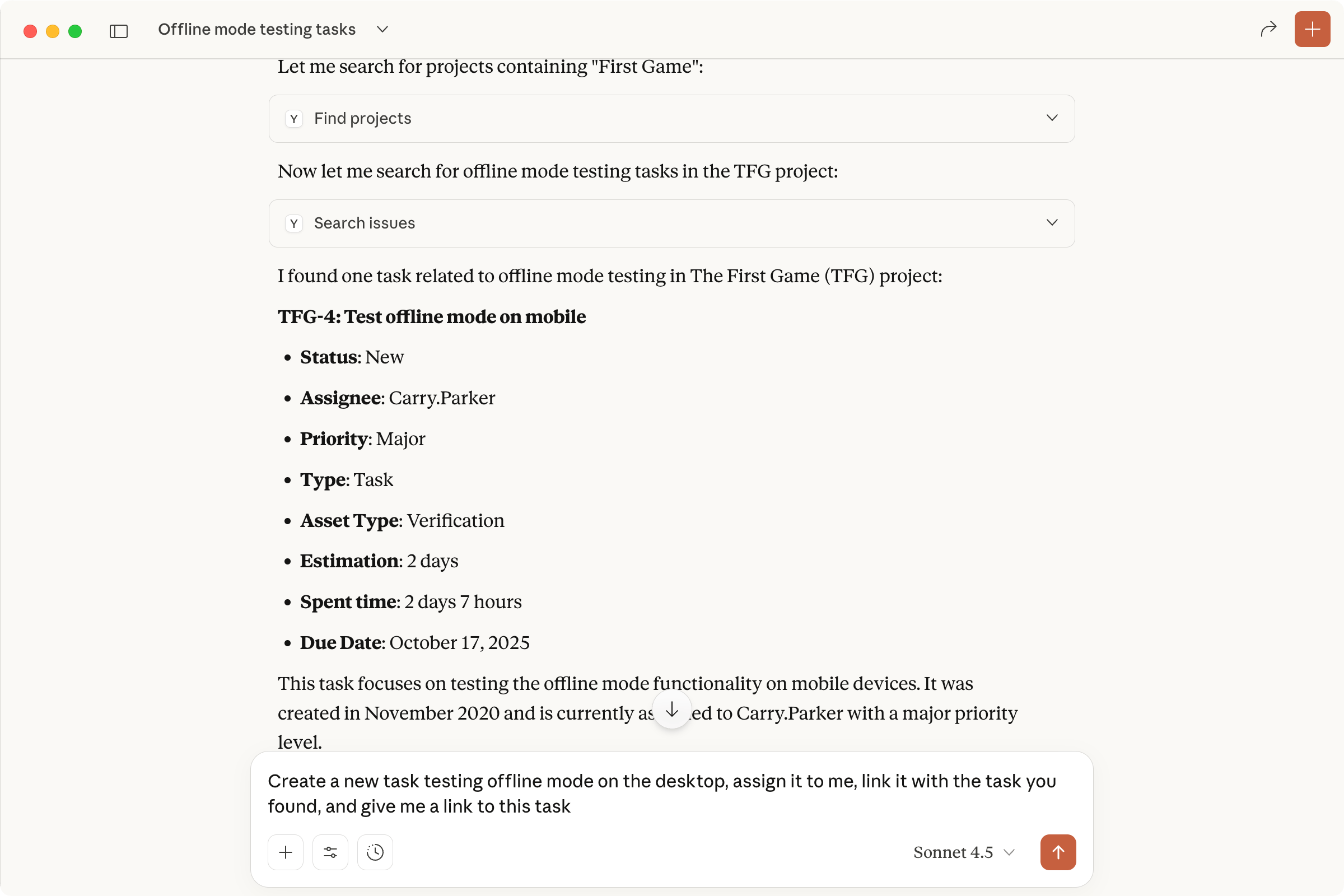
Task: Click the clock history icon
Action: click(375, 852)
